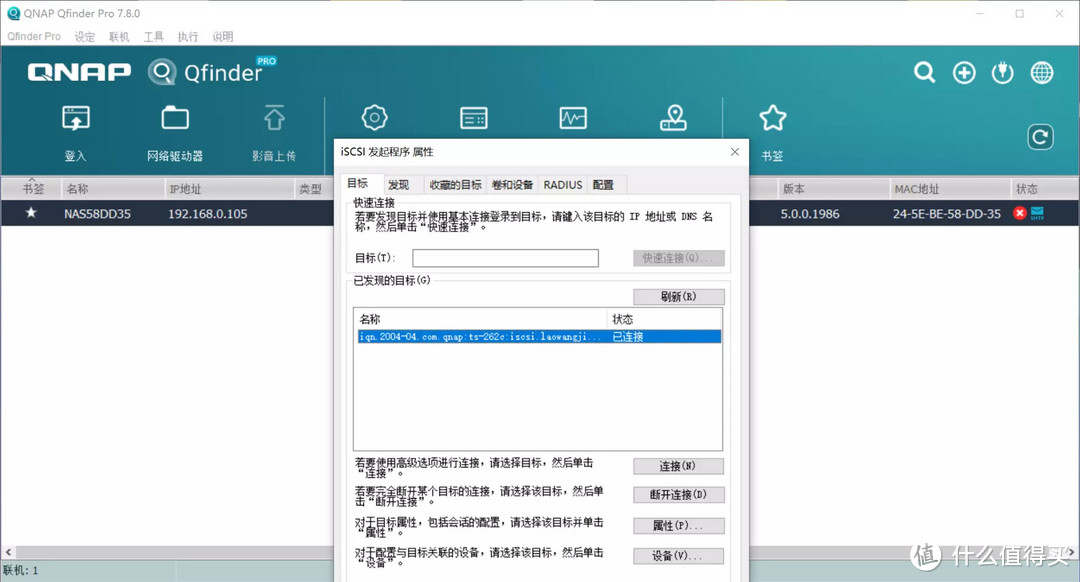1080x582 pixels.
Task: Click the QNAP logo
Action: 79,72
